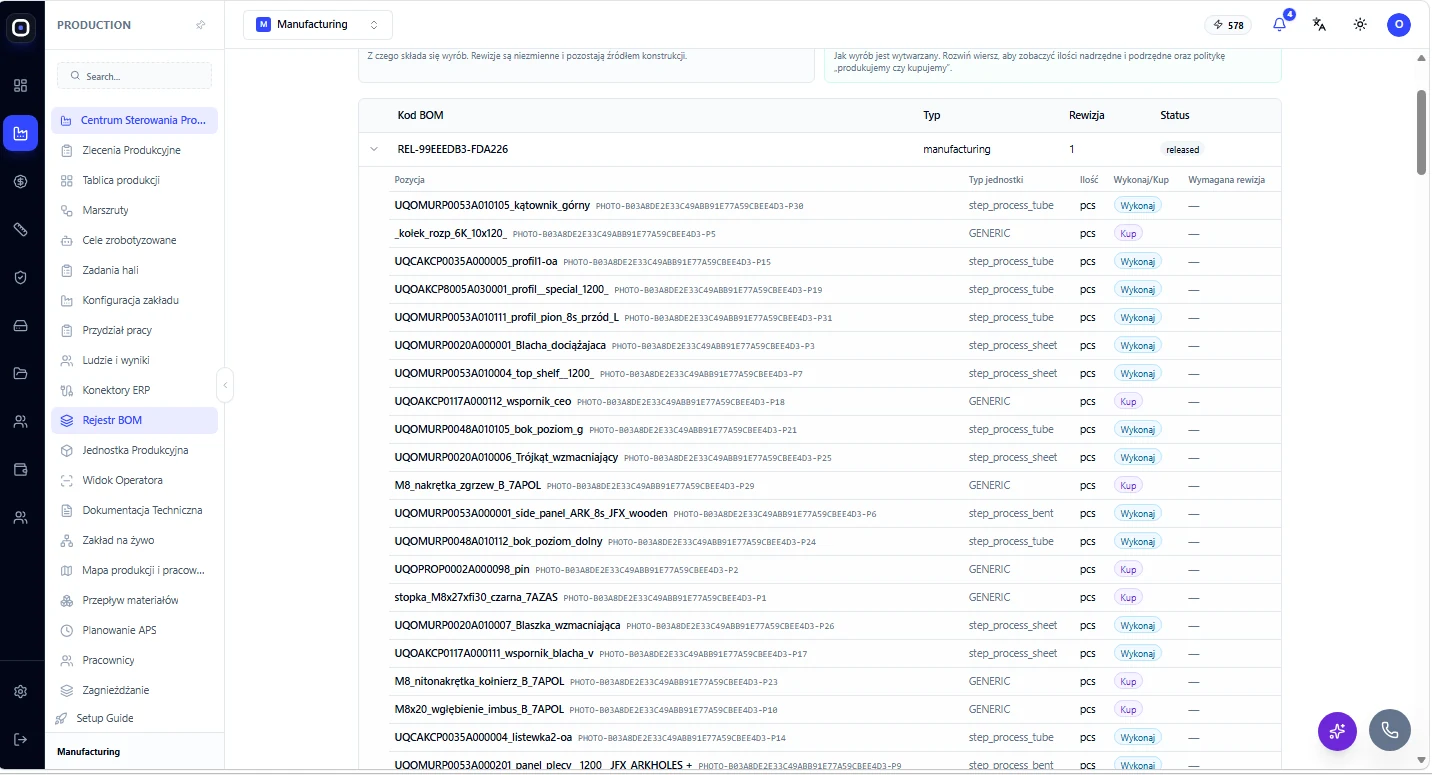This screenshot has width=1432, height=775.
Task: Open Rejestr BOM sidebar item
Action: pyautogui.click(x=134, y=421)
